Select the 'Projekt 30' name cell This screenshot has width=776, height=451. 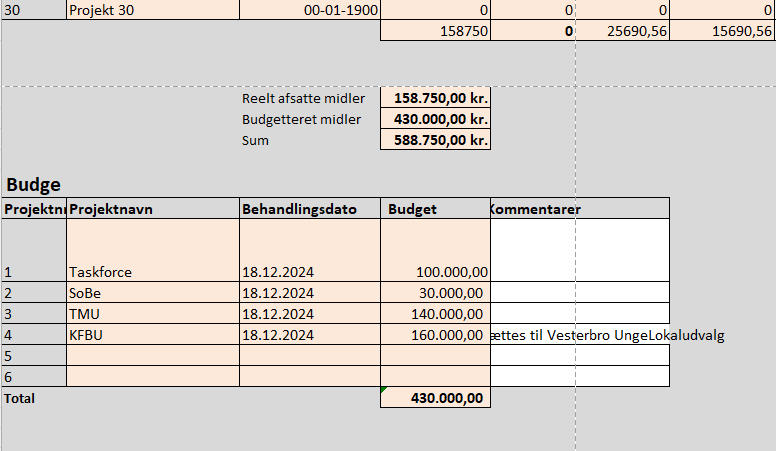click(153, 10)
